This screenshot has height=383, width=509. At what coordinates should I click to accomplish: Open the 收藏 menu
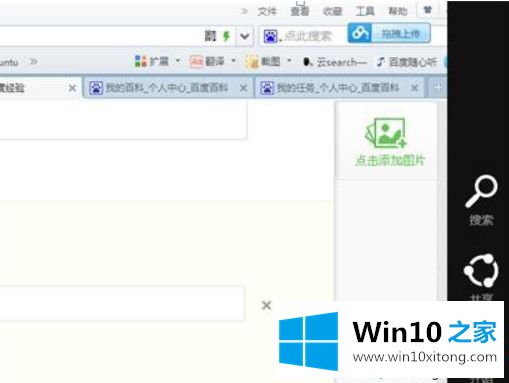click(x=332, y=12)
